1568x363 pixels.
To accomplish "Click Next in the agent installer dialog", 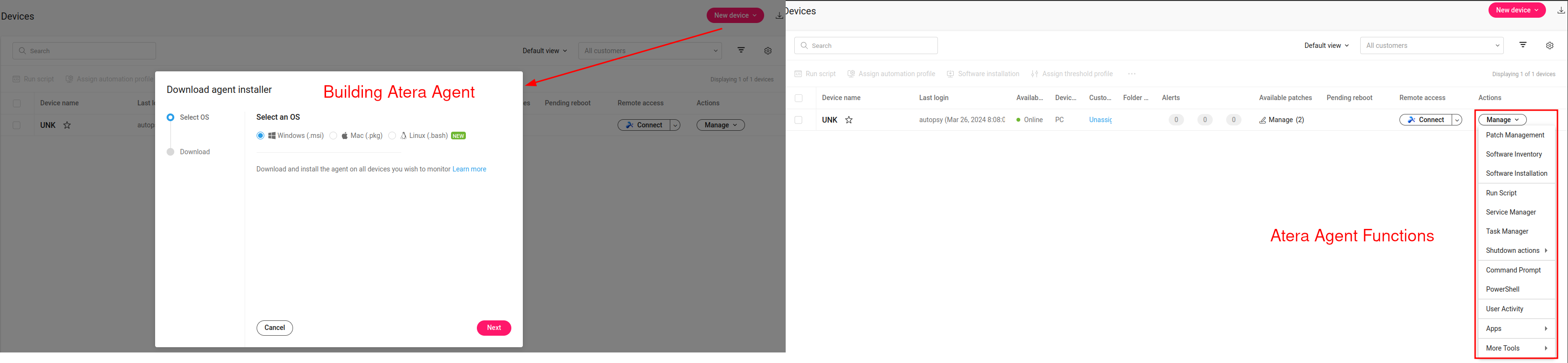I will coord(494,329).
